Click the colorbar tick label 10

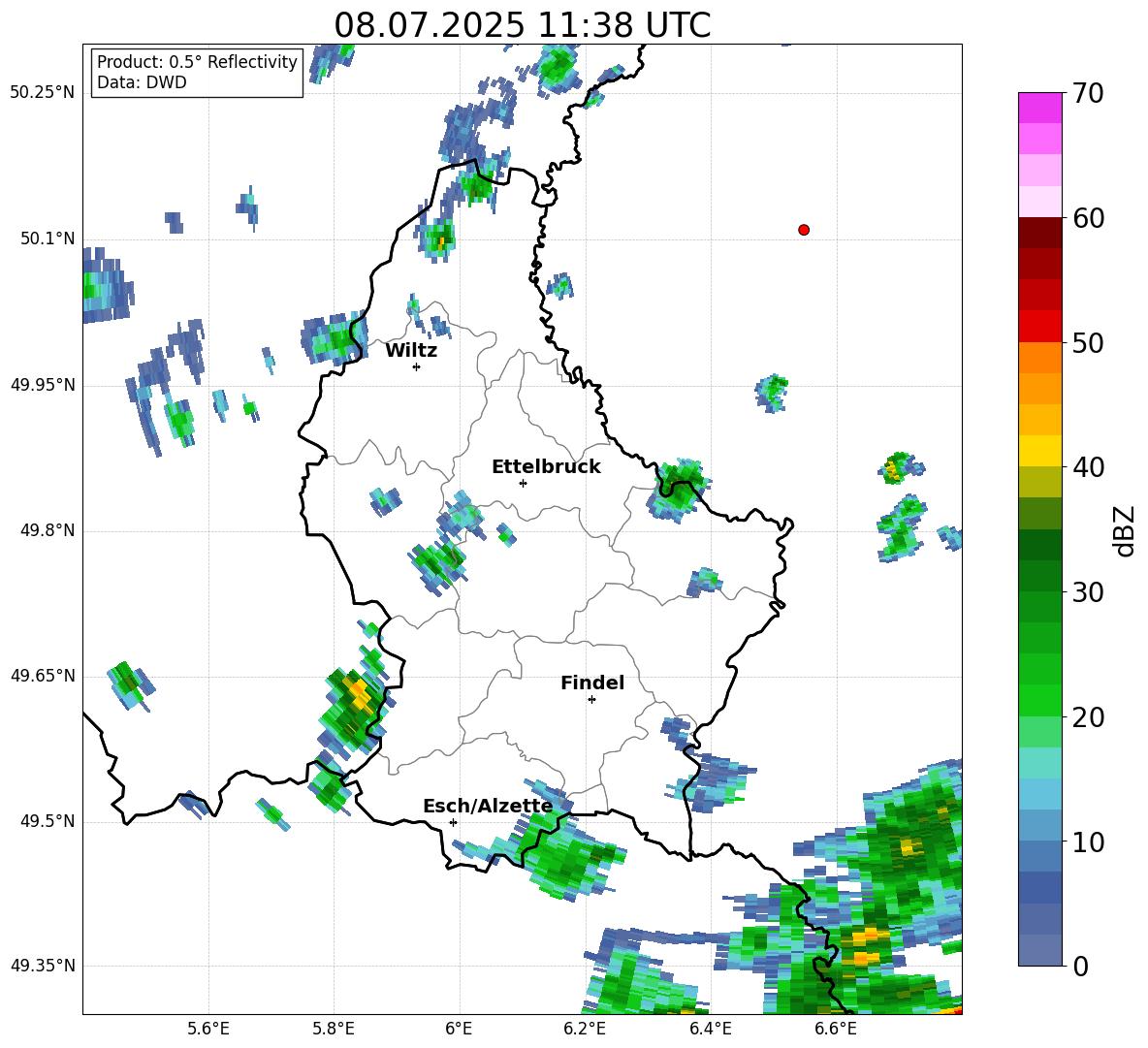click(1088, 842)
